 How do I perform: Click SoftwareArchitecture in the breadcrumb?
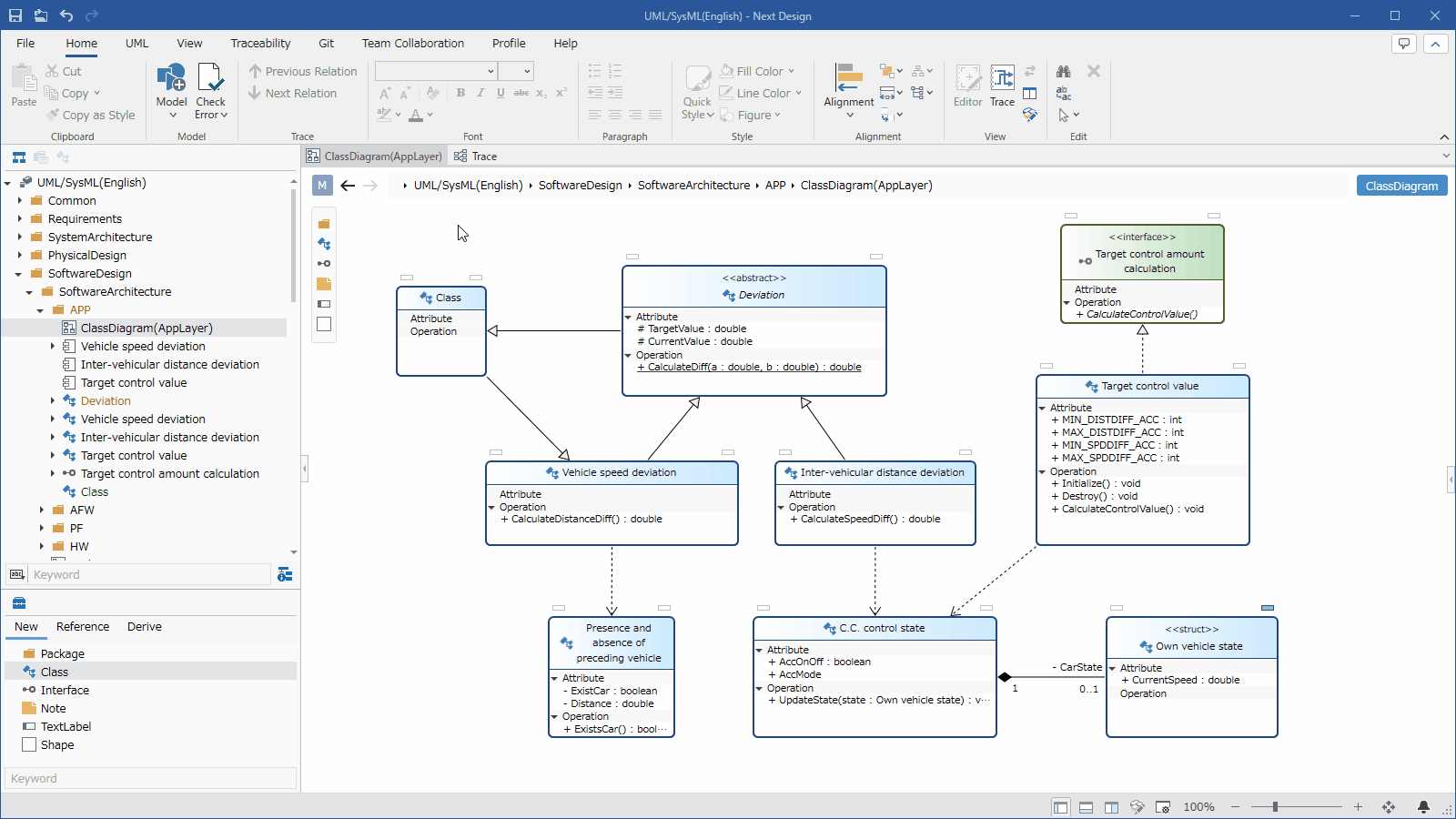click(x=693, y=185)
